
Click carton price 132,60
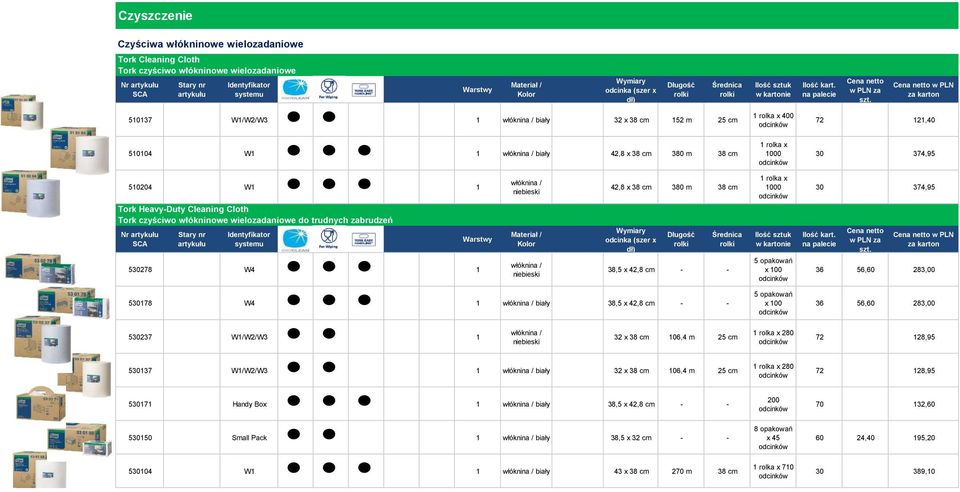(x=924, y=404)
